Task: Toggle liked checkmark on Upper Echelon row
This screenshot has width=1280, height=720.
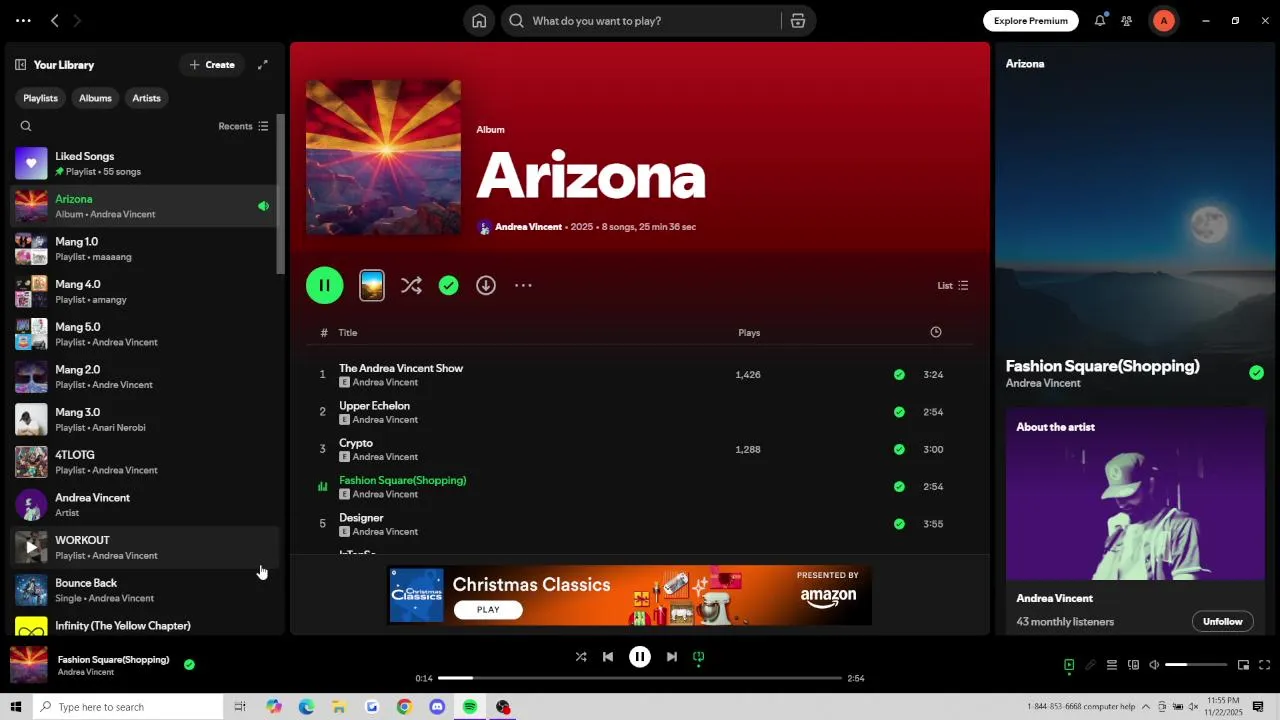Action: pyautogui.click(x=899, y=412)
